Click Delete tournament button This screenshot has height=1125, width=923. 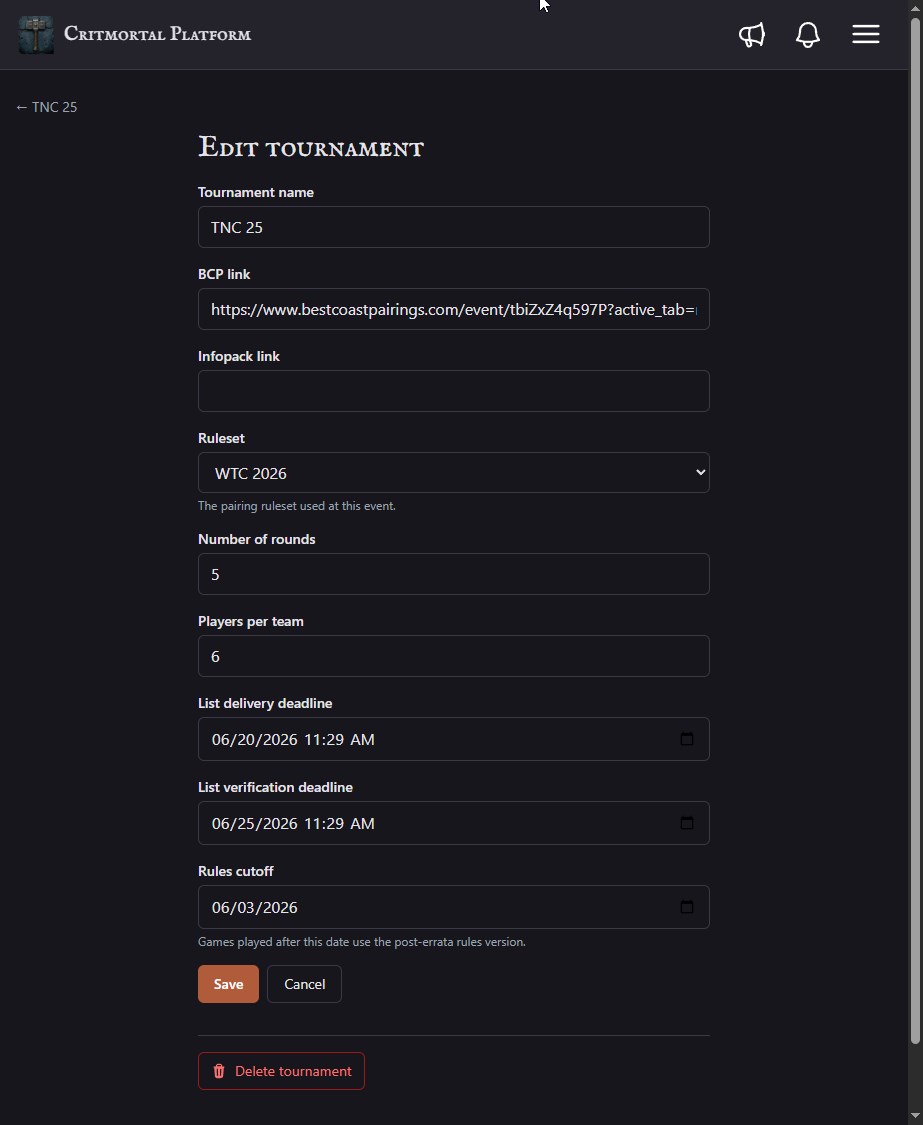point(281,1071)
